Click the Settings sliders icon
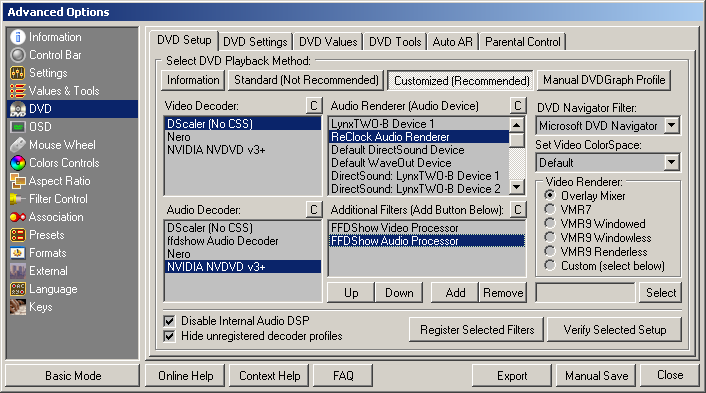 [x=18, y=73]
